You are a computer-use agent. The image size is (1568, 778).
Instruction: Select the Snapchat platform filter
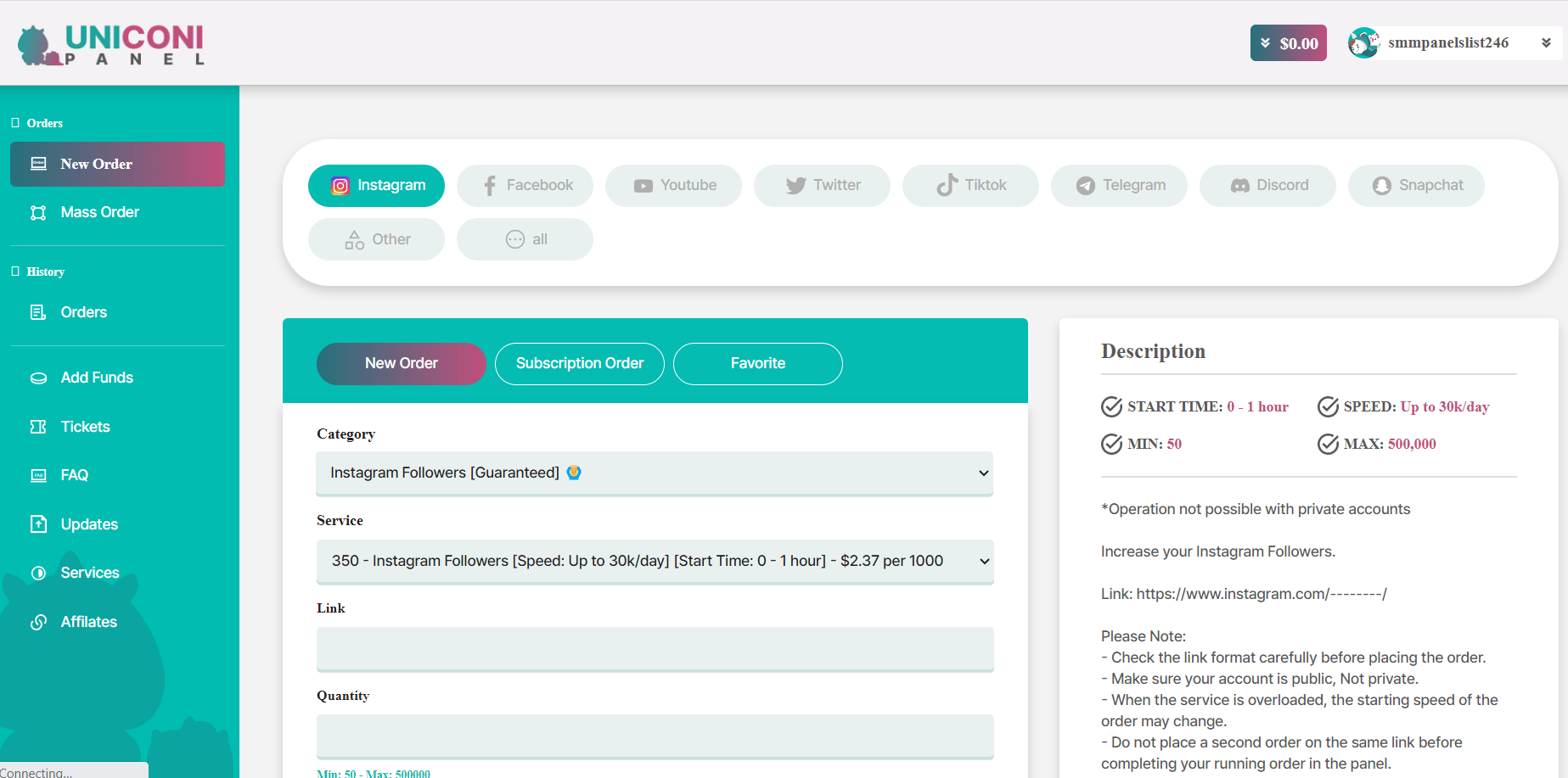pyautogui.click(x=1416, y=186)
